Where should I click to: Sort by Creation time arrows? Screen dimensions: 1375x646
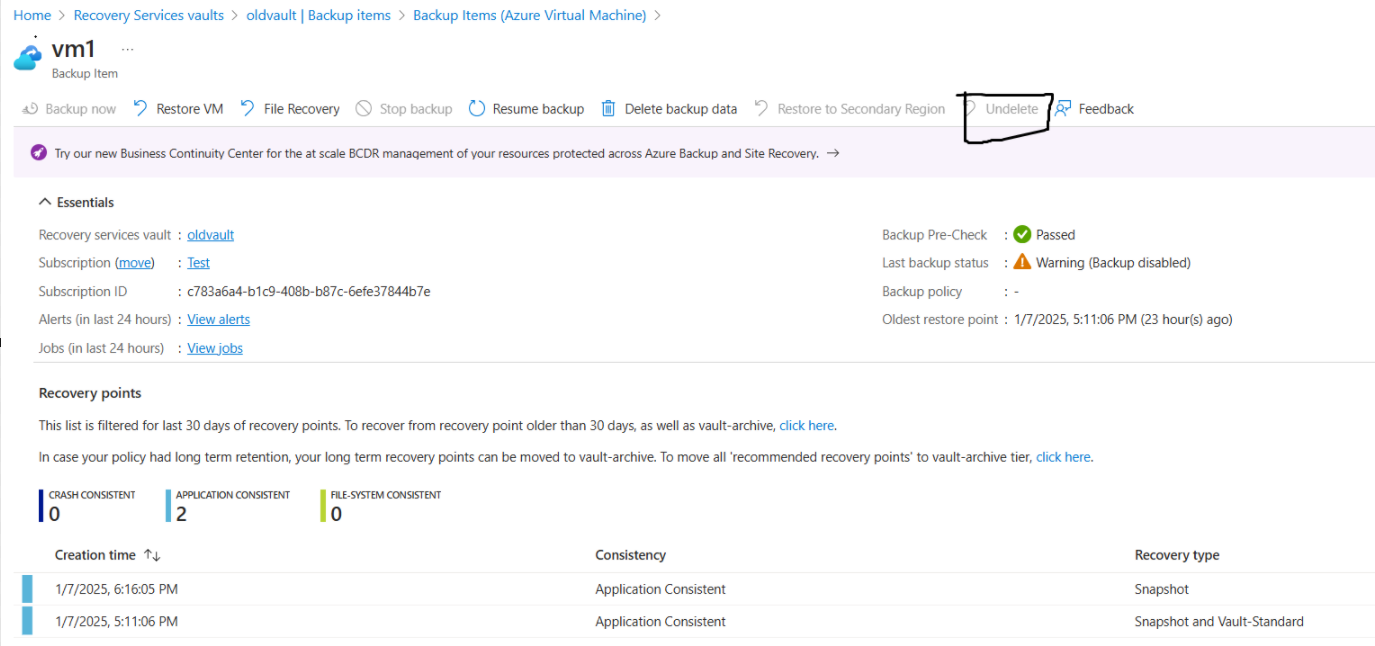tap(152, 555)
